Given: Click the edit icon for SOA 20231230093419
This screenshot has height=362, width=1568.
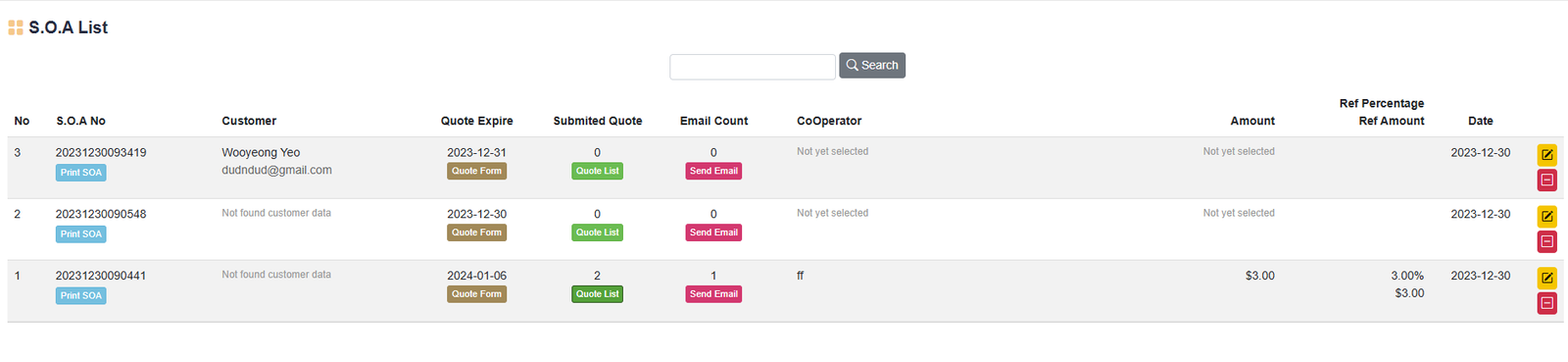Looking at the screenshot, I should (1546, 154).
